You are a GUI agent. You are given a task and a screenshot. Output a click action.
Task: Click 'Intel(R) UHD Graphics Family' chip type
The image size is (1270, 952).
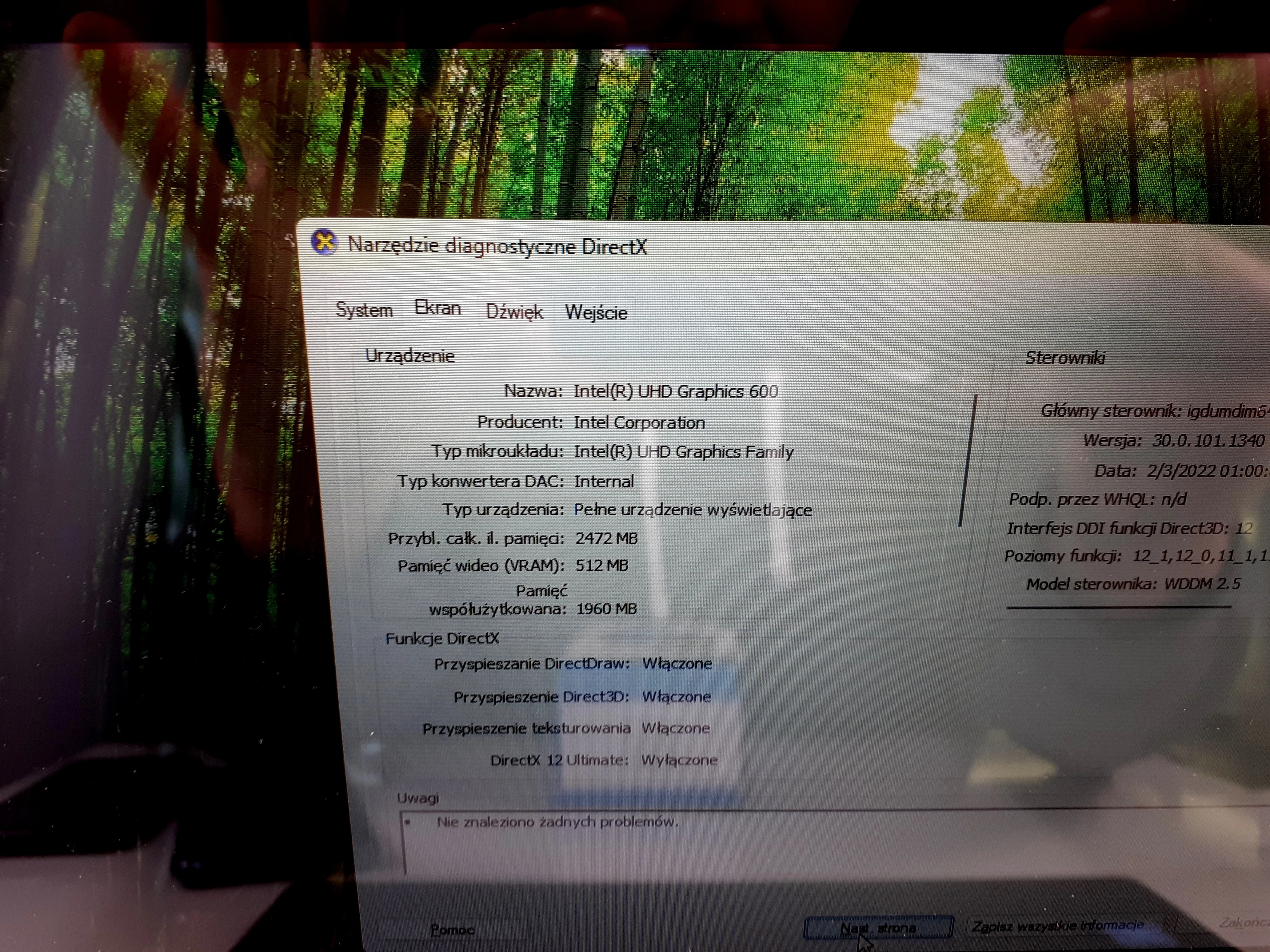point(683,452)
